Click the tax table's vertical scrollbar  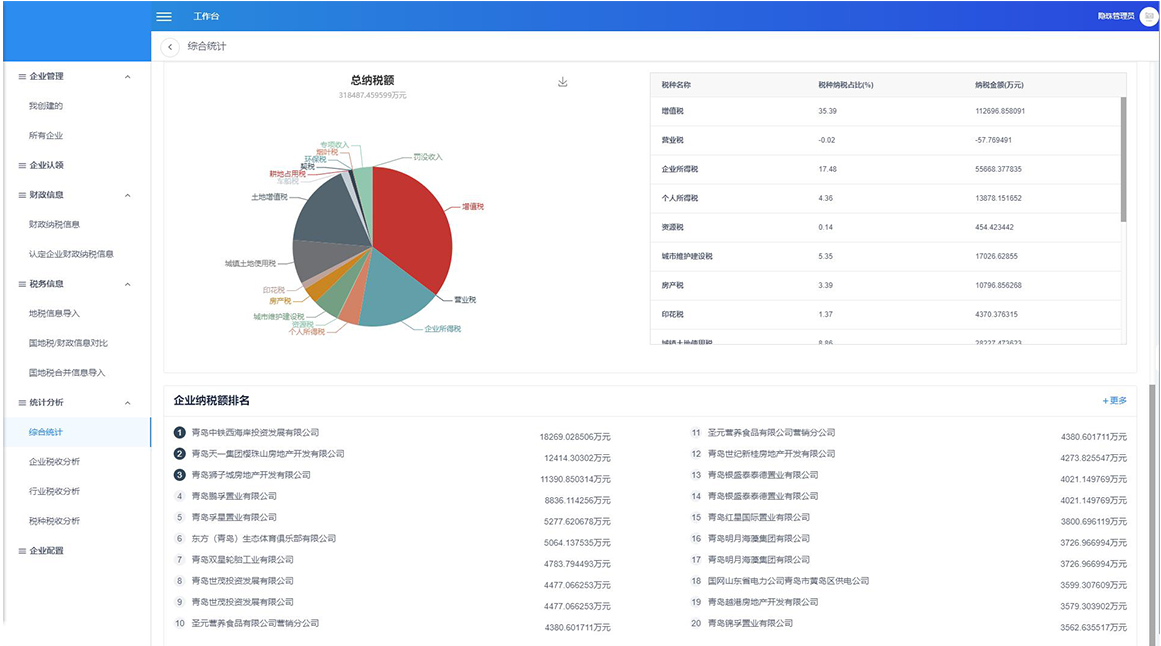1123,160
